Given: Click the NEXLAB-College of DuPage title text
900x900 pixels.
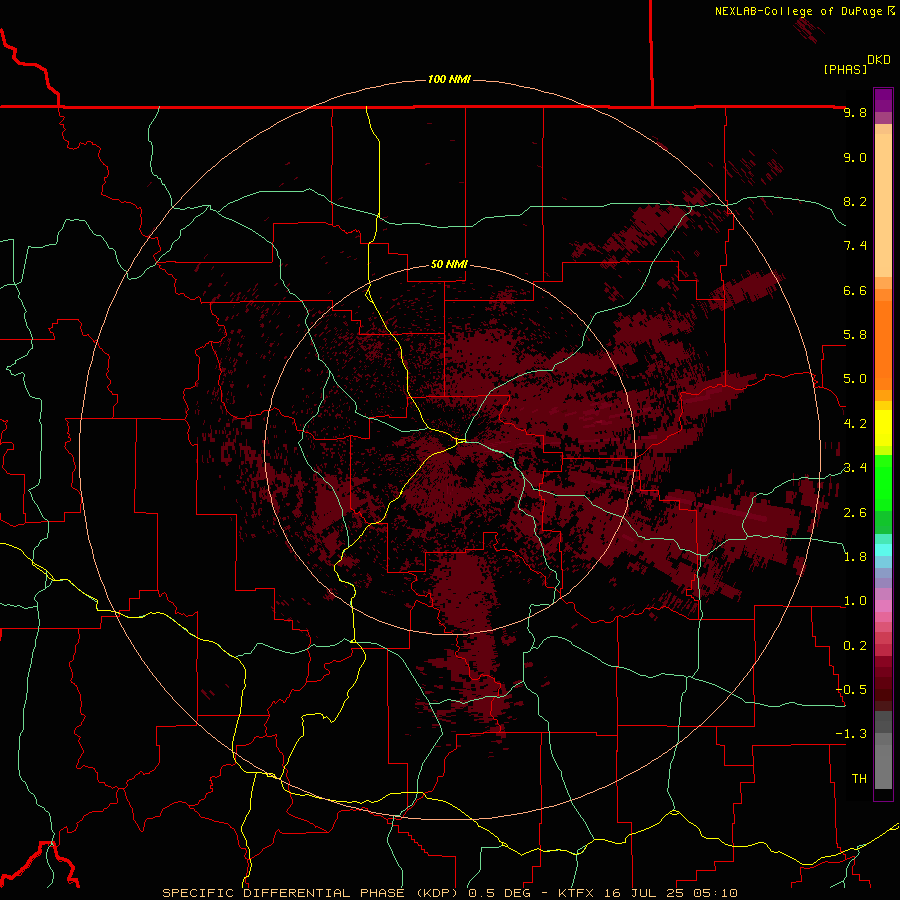Looking at the screenshot, I should point(798,11).
